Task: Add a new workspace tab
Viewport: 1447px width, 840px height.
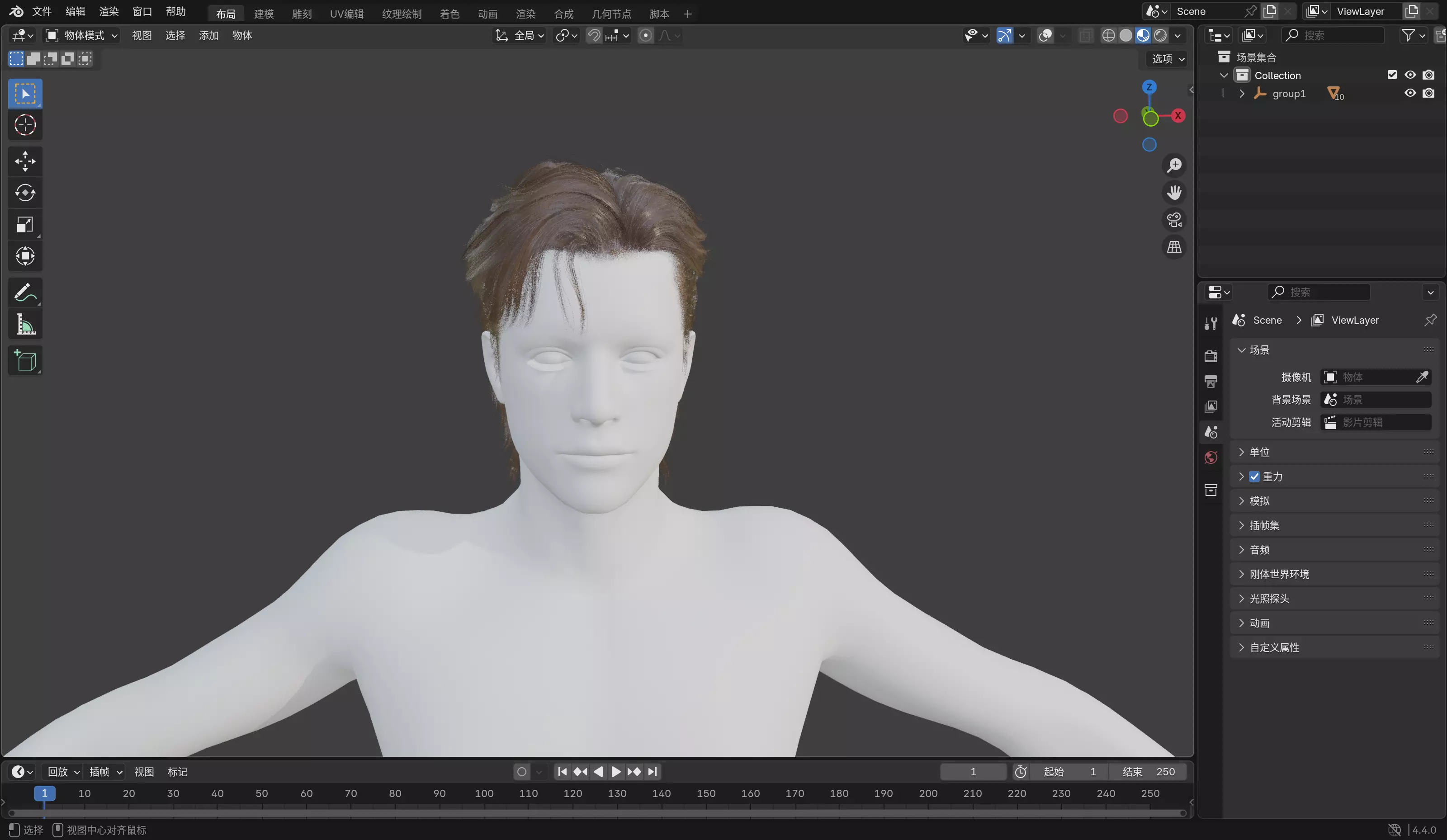Action: pyautogui.click(x=687, y=14)
